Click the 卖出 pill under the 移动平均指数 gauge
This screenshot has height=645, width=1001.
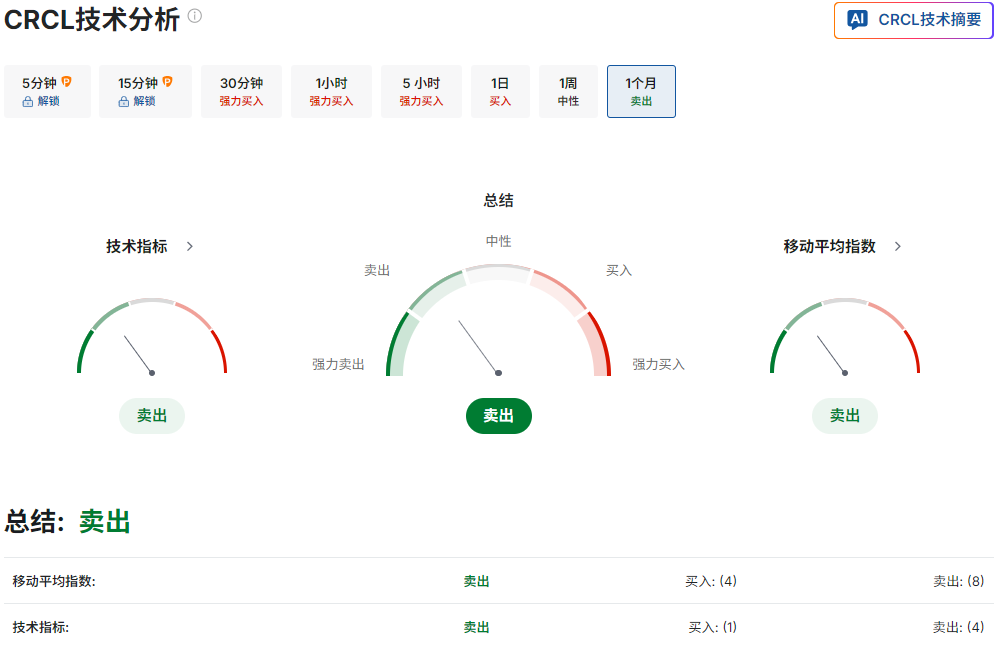tap(844, 415)
